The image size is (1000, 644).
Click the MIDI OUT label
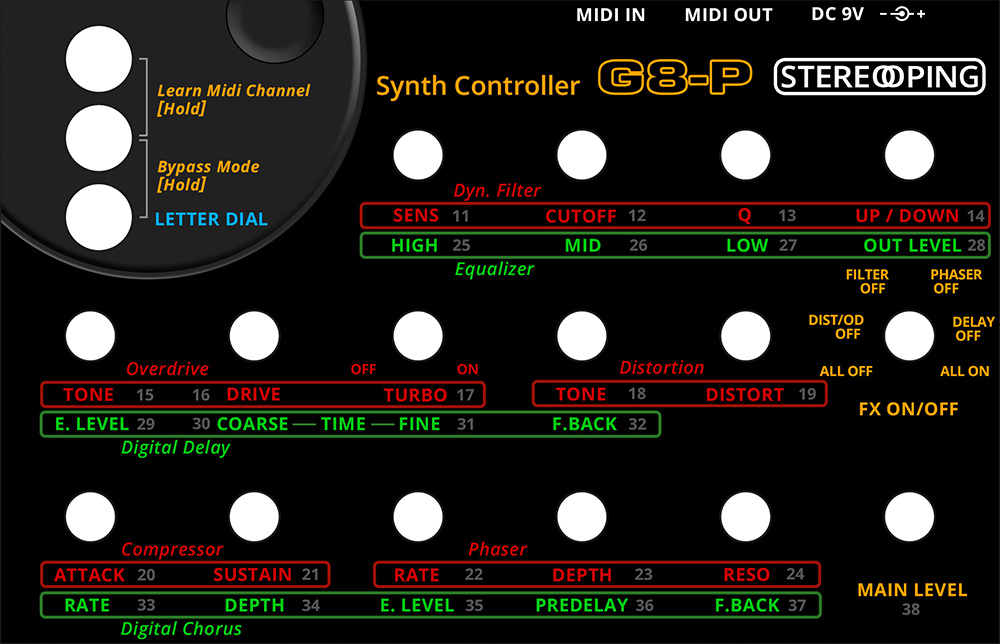[x=728, y=15]
